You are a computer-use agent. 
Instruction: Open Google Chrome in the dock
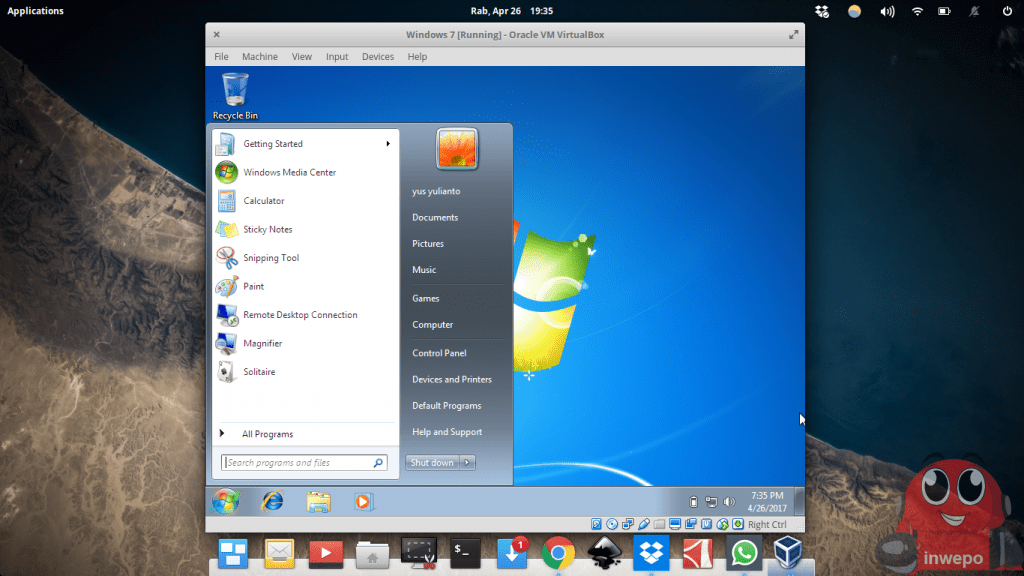click(x=558, y=552)
